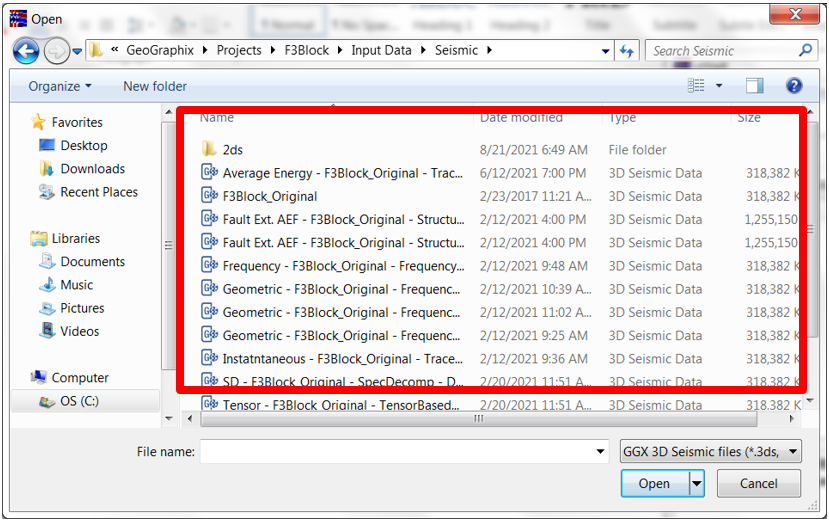Click the Frequency seismic file icon
This screenshot has height=522, width=829.
coord(209,265)
